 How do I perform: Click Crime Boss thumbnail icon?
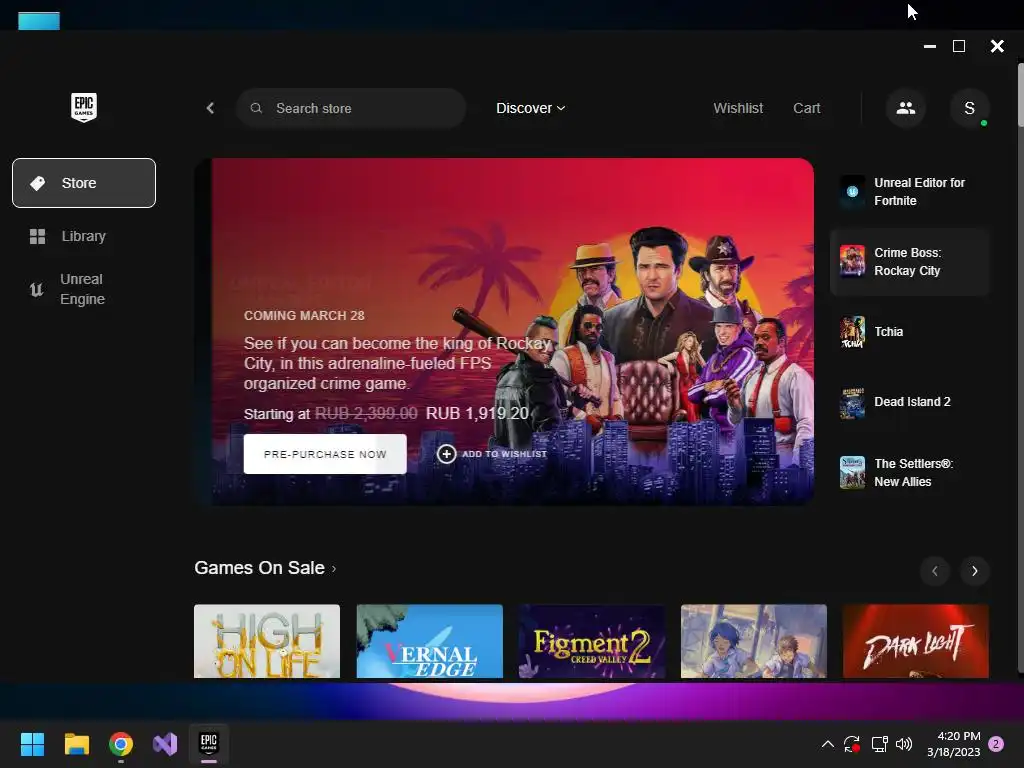point(852,261)
